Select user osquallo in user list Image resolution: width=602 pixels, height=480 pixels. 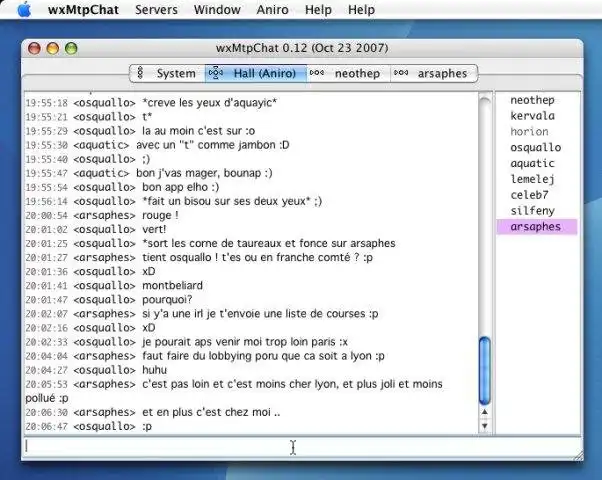click(x=536, y=147)
